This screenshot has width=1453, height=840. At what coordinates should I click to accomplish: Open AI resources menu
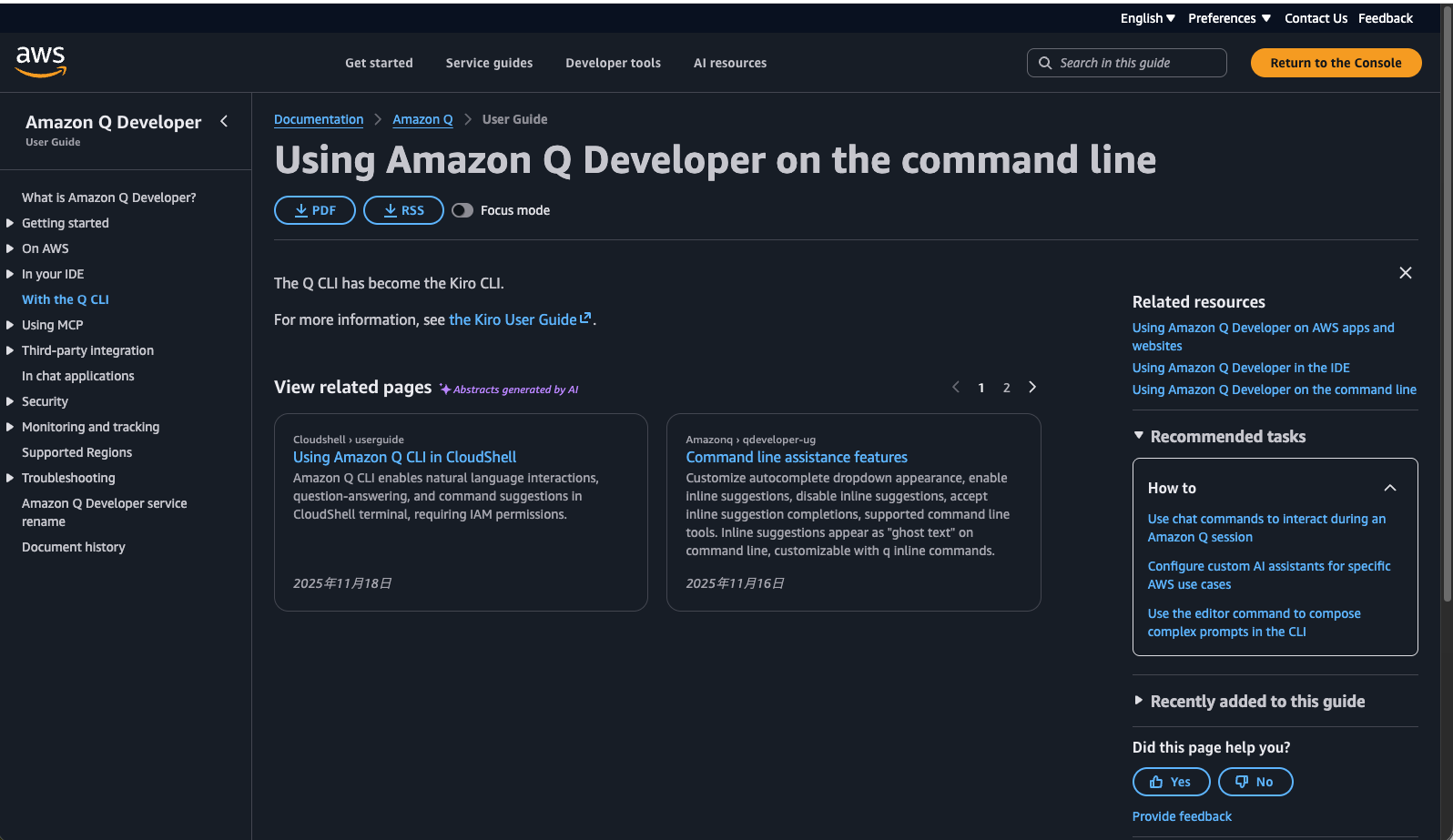730,63
